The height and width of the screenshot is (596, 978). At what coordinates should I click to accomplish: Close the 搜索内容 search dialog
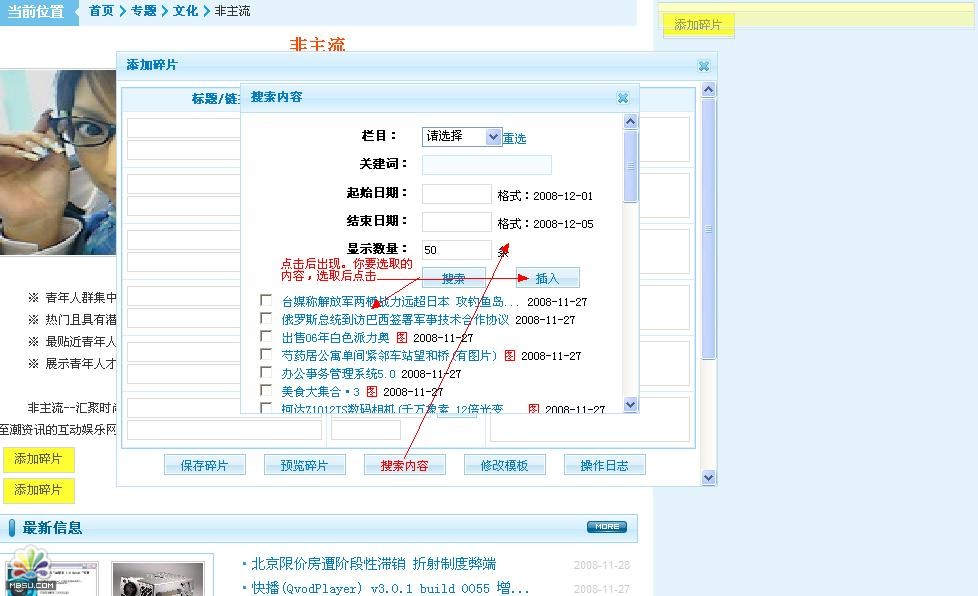(622, 98)
